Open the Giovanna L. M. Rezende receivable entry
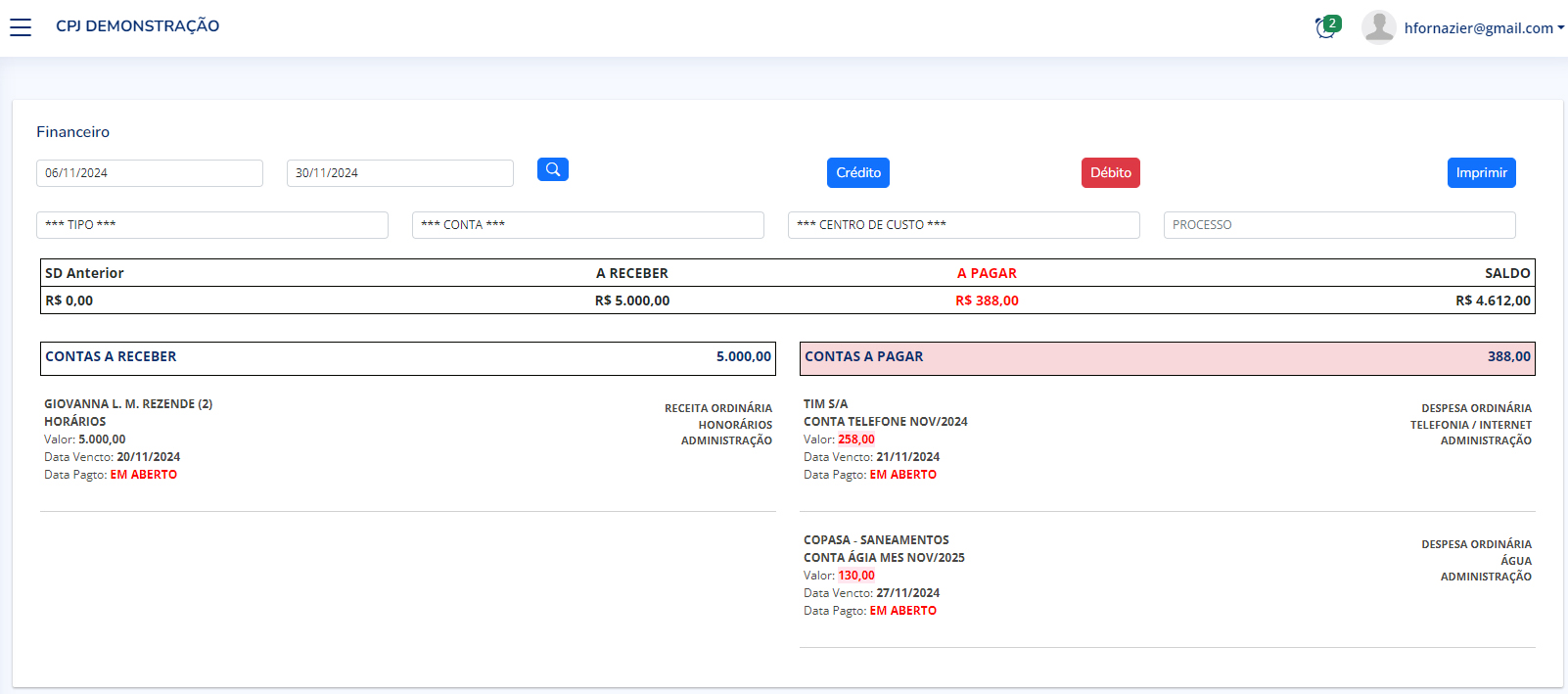 (128, 404)
